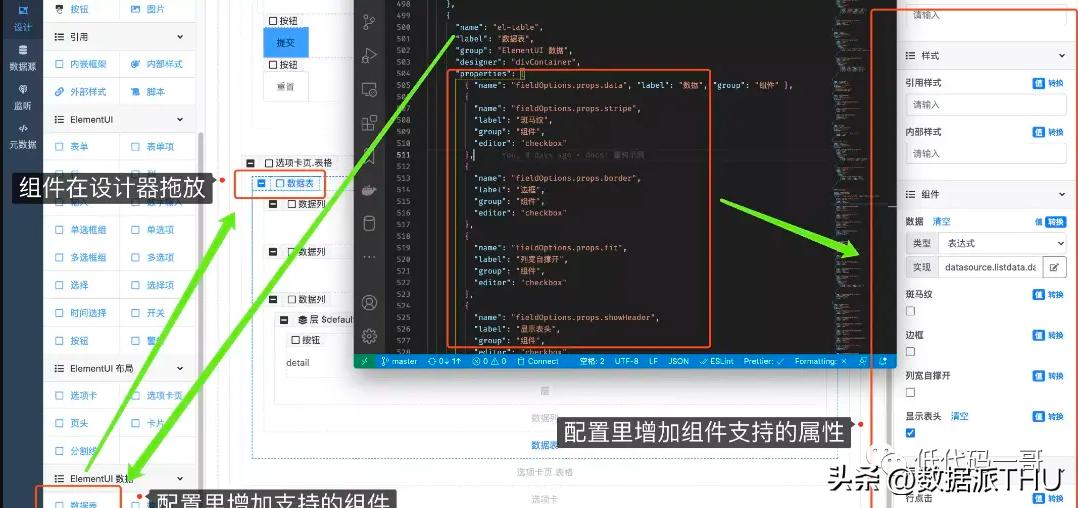Open the 设计 design tab in sidebar
The image size is (1078, 508).
22,19
